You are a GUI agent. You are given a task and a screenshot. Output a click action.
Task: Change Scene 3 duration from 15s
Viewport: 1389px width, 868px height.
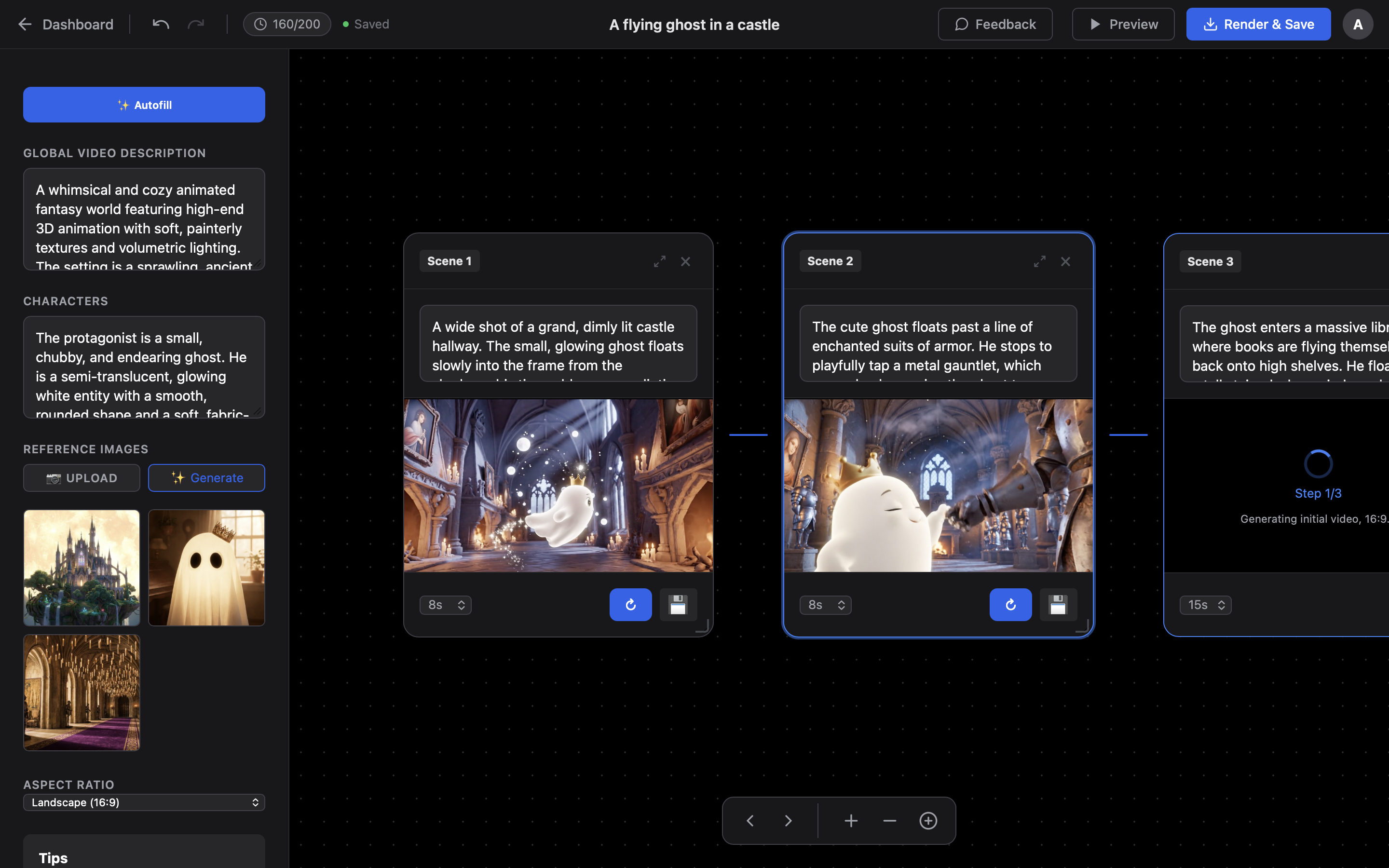1204,605
